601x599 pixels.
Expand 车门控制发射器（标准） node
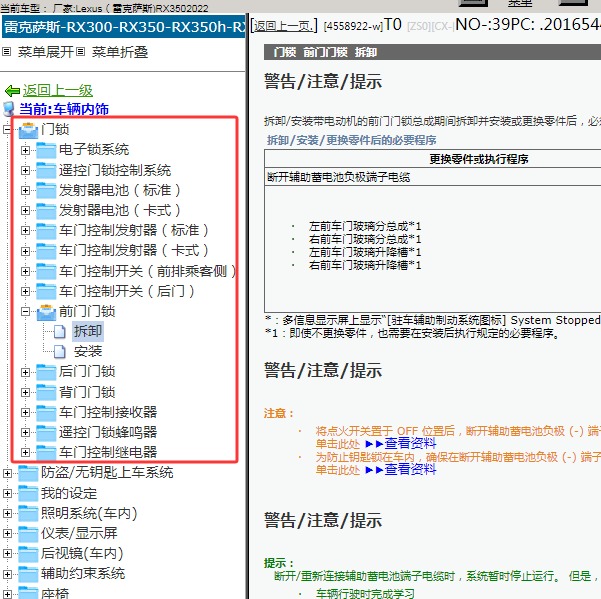(x=25, y=230)
